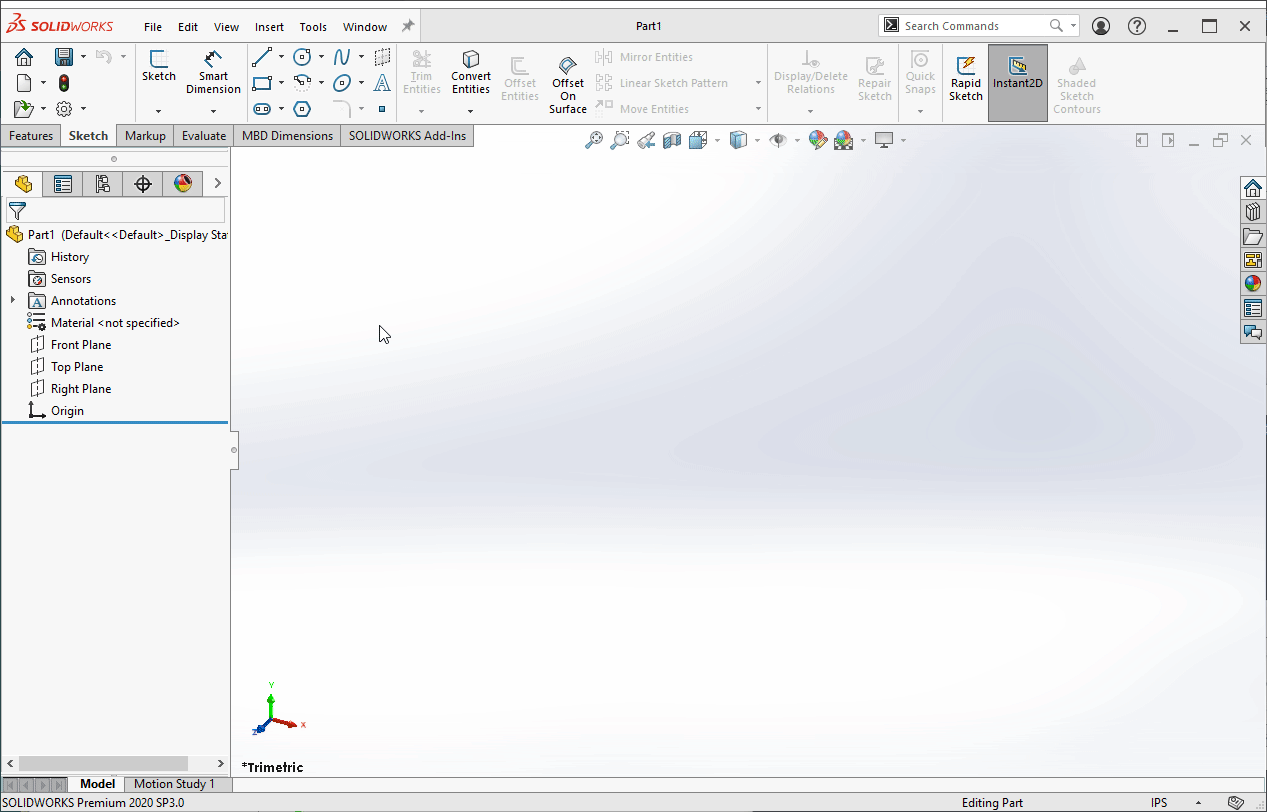
Task: Open the Motion Study 1 tab
Action: click(x=174, y=784)
